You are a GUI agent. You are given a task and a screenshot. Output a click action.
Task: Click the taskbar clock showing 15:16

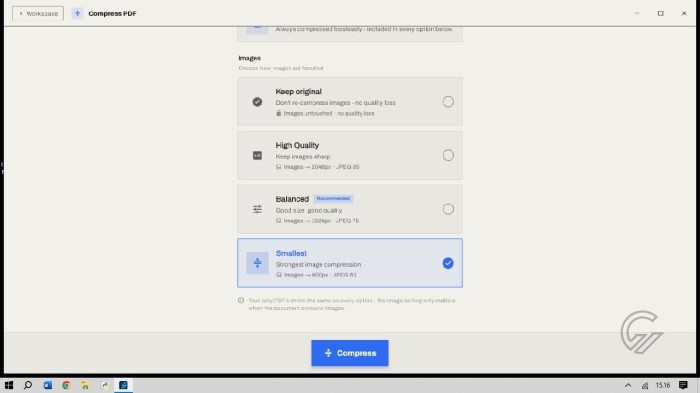click(663, 385)
